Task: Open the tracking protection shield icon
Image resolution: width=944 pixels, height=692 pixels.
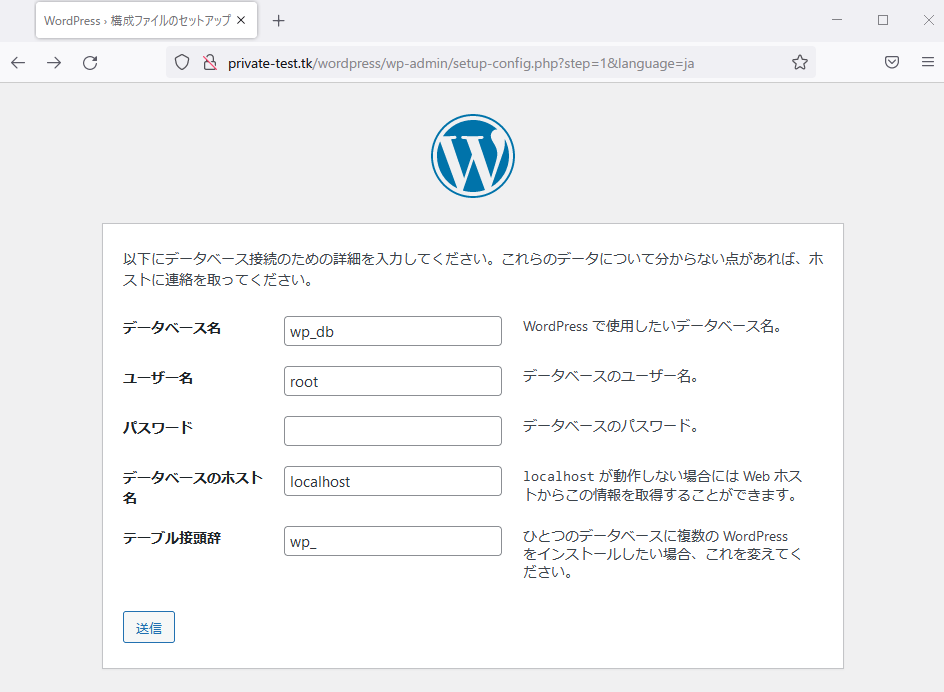Action: pos(182,63)
